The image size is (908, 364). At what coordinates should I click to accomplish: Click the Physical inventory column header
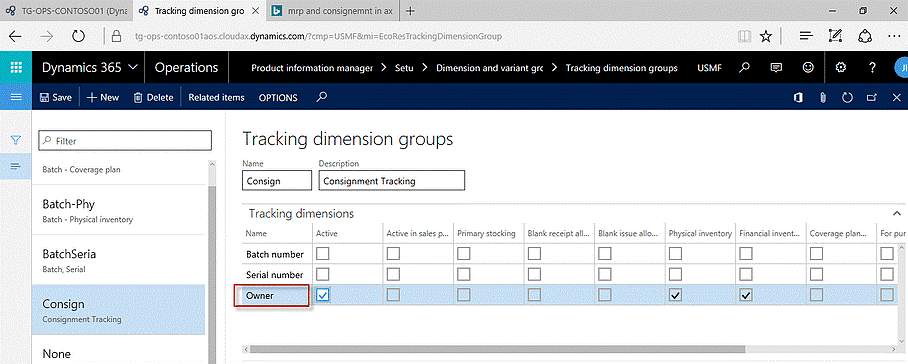point(700,234)
